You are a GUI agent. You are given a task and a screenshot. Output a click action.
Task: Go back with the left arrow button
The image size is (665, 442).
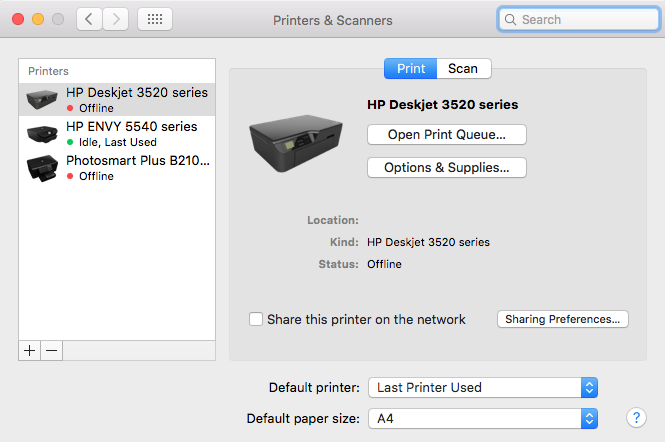(x=90, y=19)
